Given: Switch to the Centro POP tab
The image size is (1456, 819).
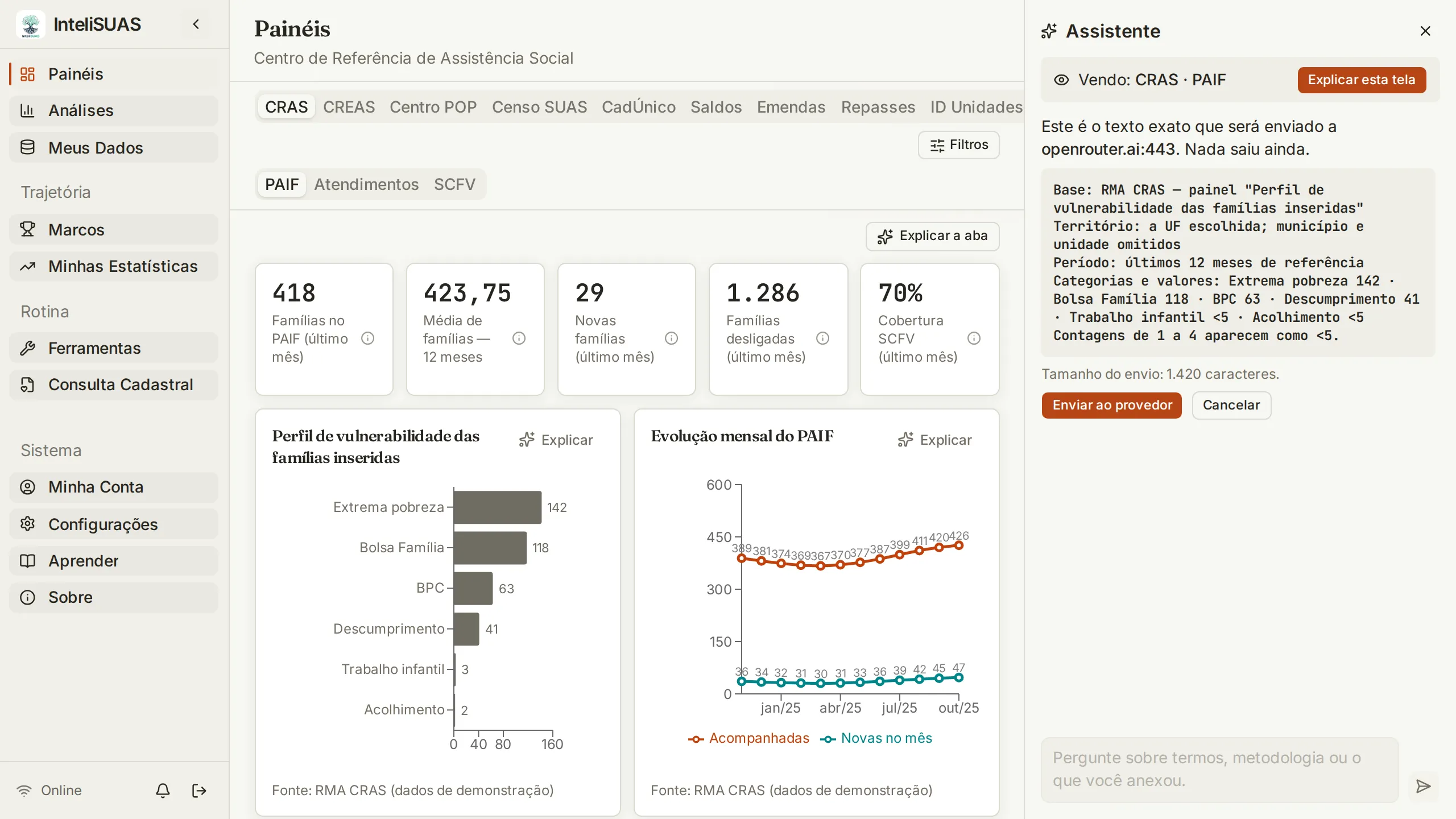Looking at the screenshot, I should (433, 107).
